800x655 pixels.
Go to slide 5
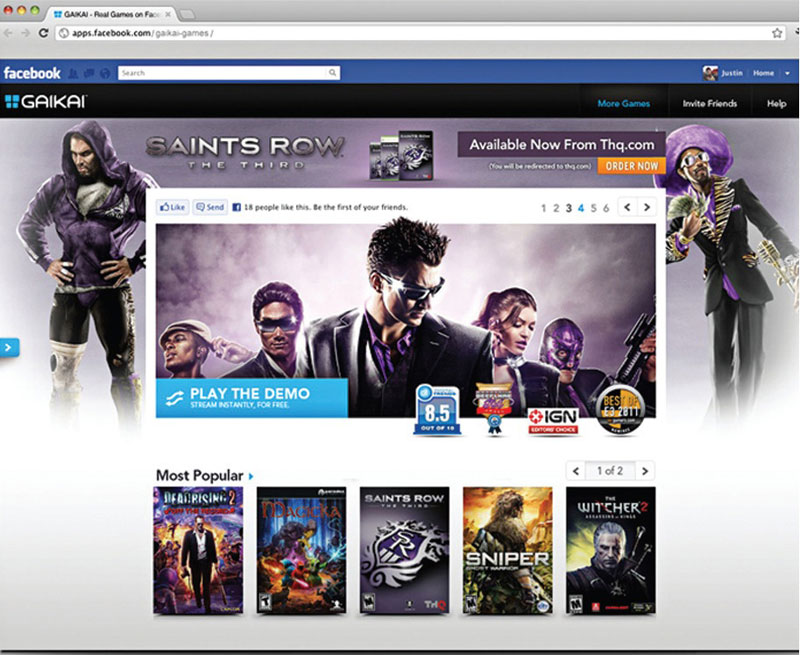pos(593,208)
